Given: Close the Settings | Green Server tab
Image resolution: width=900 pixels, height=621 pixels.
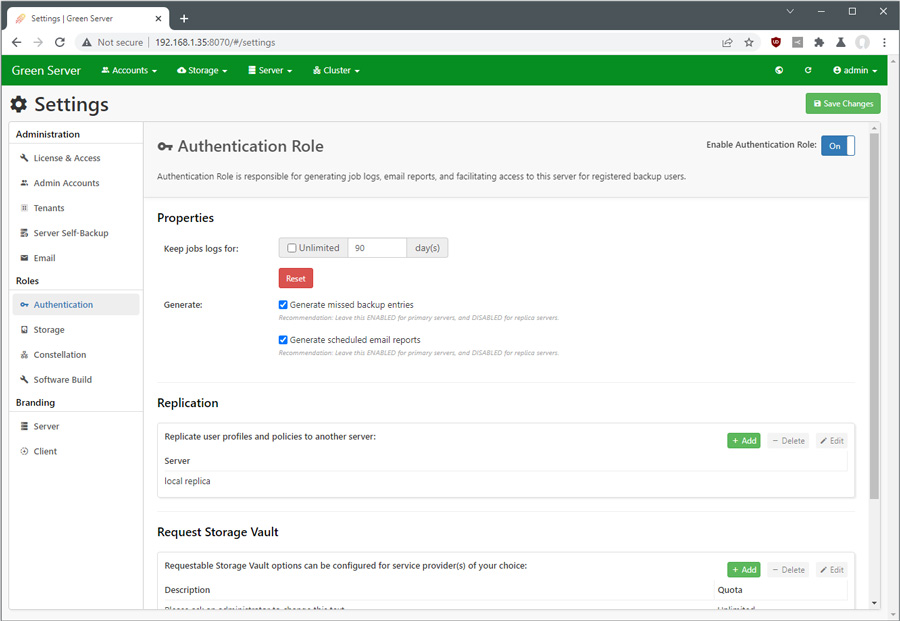Looking at the screenshot, I should (x=158, y=18).
